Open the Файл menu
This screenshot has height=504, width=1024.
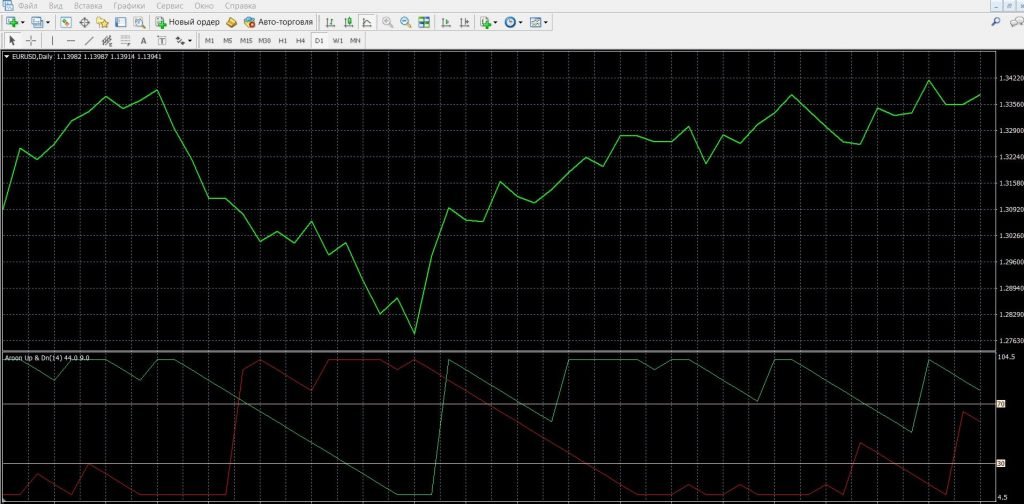(x=27, y=6)
